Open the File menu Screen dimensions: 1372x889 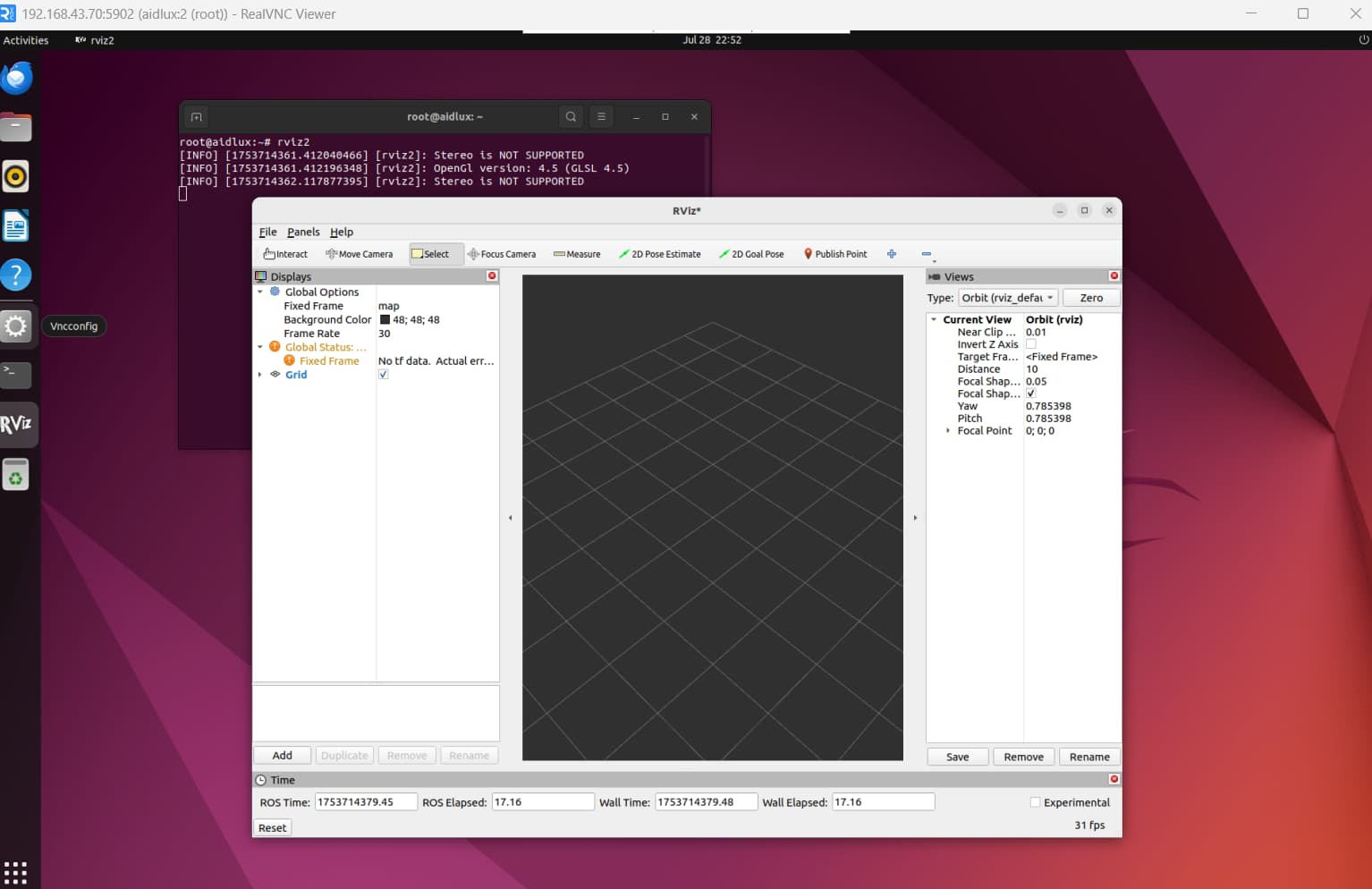tap(267, 232)
